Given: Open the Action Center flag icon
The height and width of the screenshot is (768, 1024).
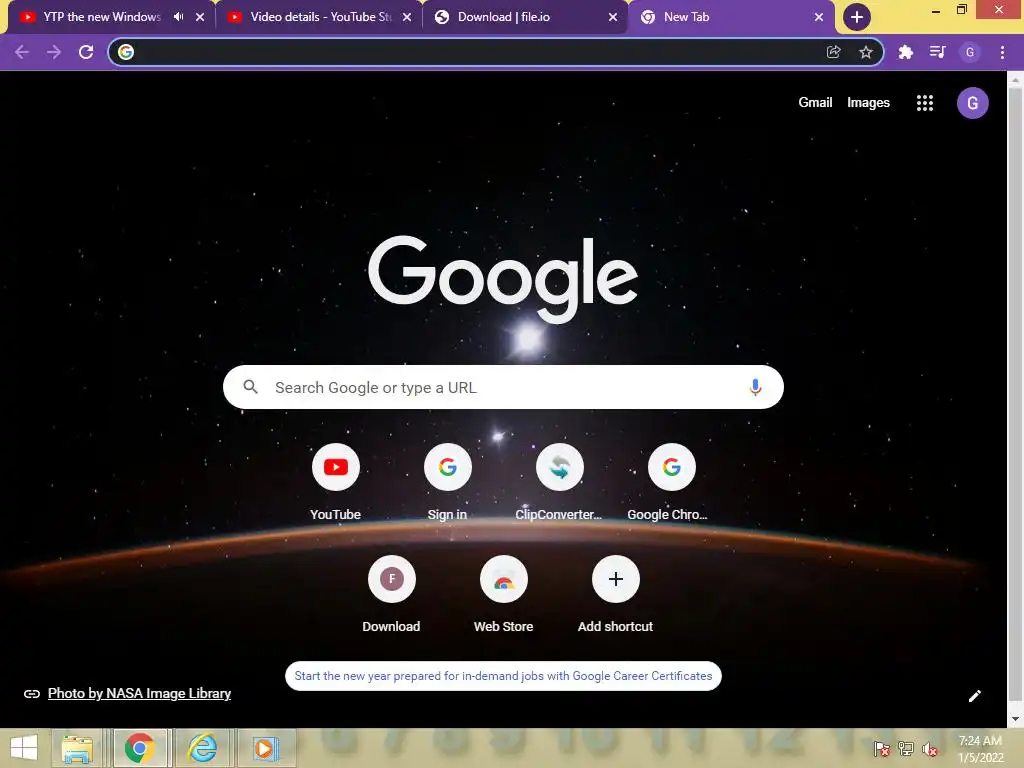Looking at the screenshot, I should coord(882,748).
